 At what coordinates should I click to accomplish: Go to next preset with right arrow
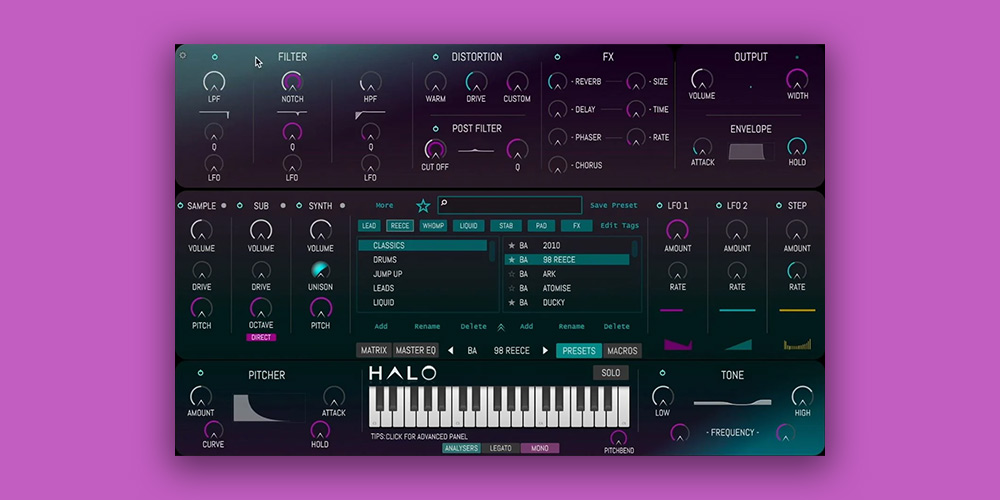click(545, 351)
